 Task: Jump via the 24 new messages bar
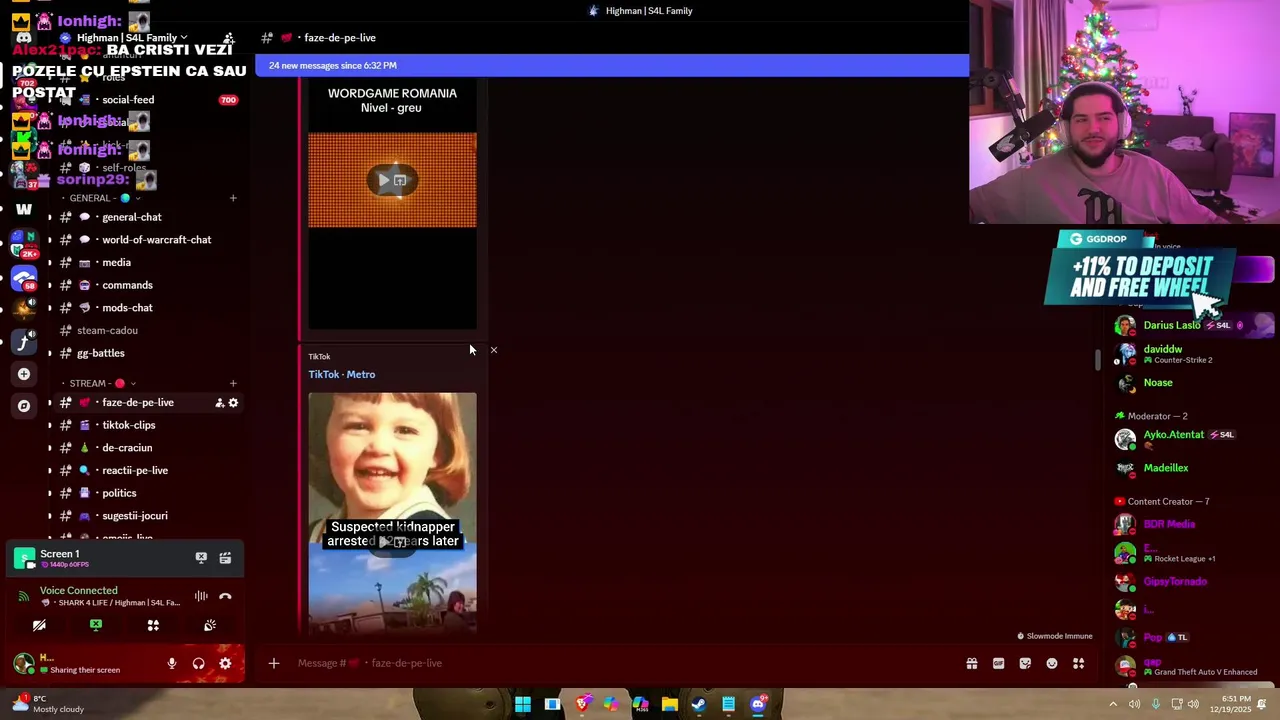[612, 65]
